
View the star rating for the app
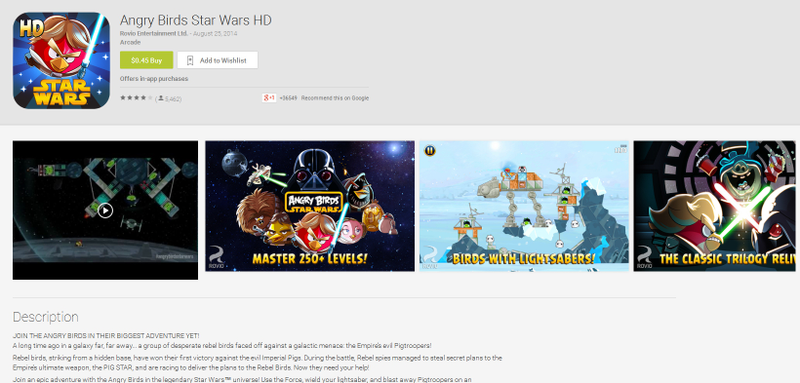coord(136,97)
